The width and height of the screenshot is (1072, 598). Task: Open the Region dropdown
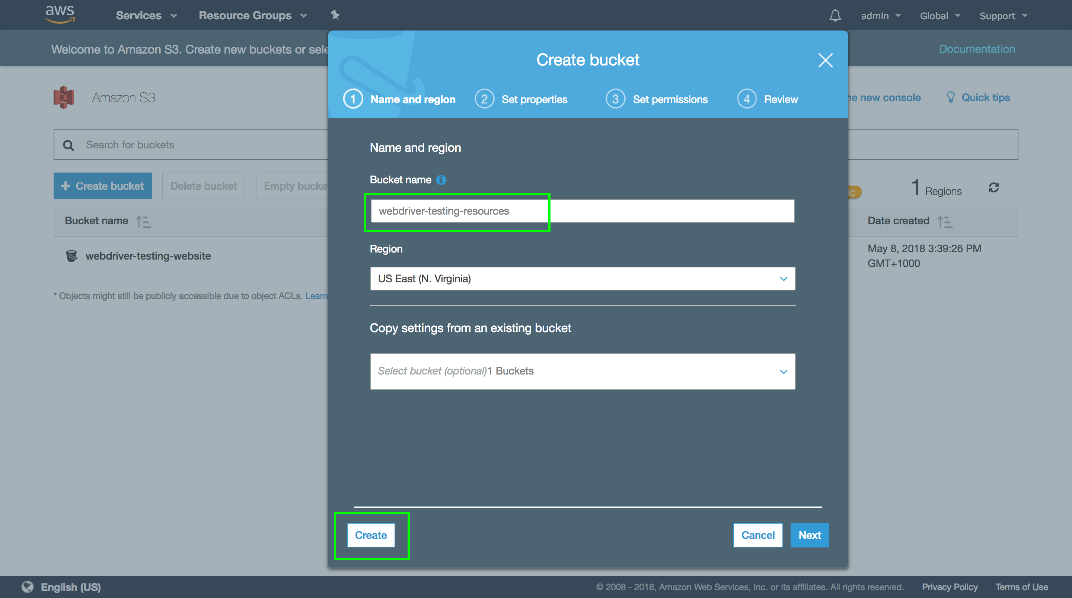(x=582, y=279)
